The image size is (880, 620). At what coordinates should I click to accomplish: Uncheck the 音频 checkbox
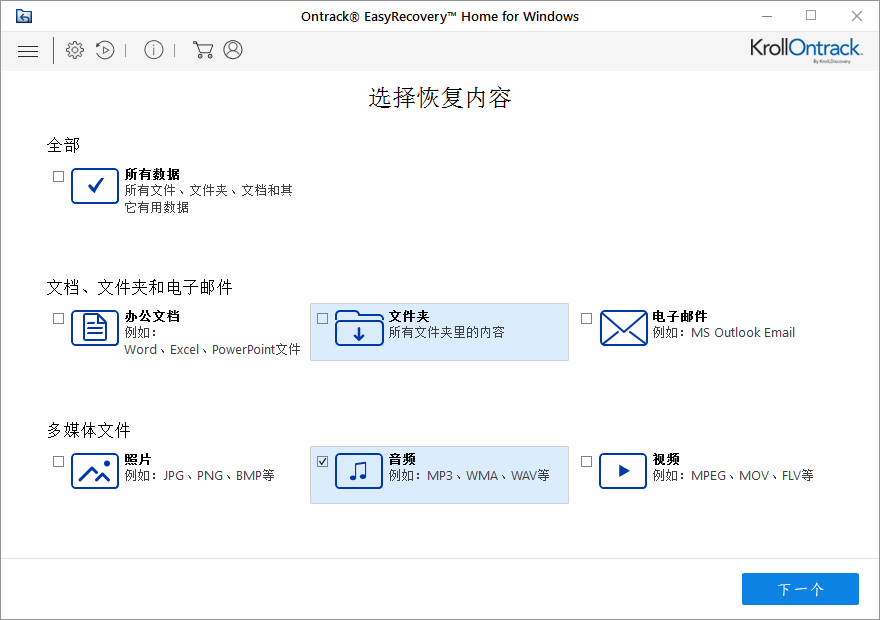pos(322,460)
